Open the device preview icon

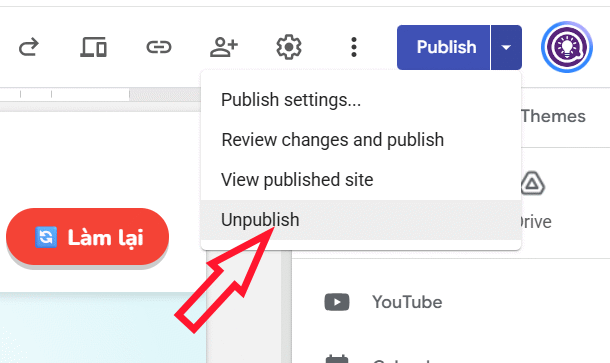pos(93,47)
